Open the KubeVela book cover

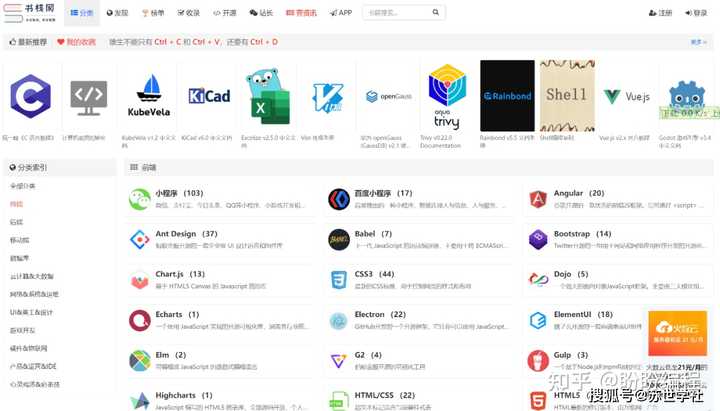[149, 95]
